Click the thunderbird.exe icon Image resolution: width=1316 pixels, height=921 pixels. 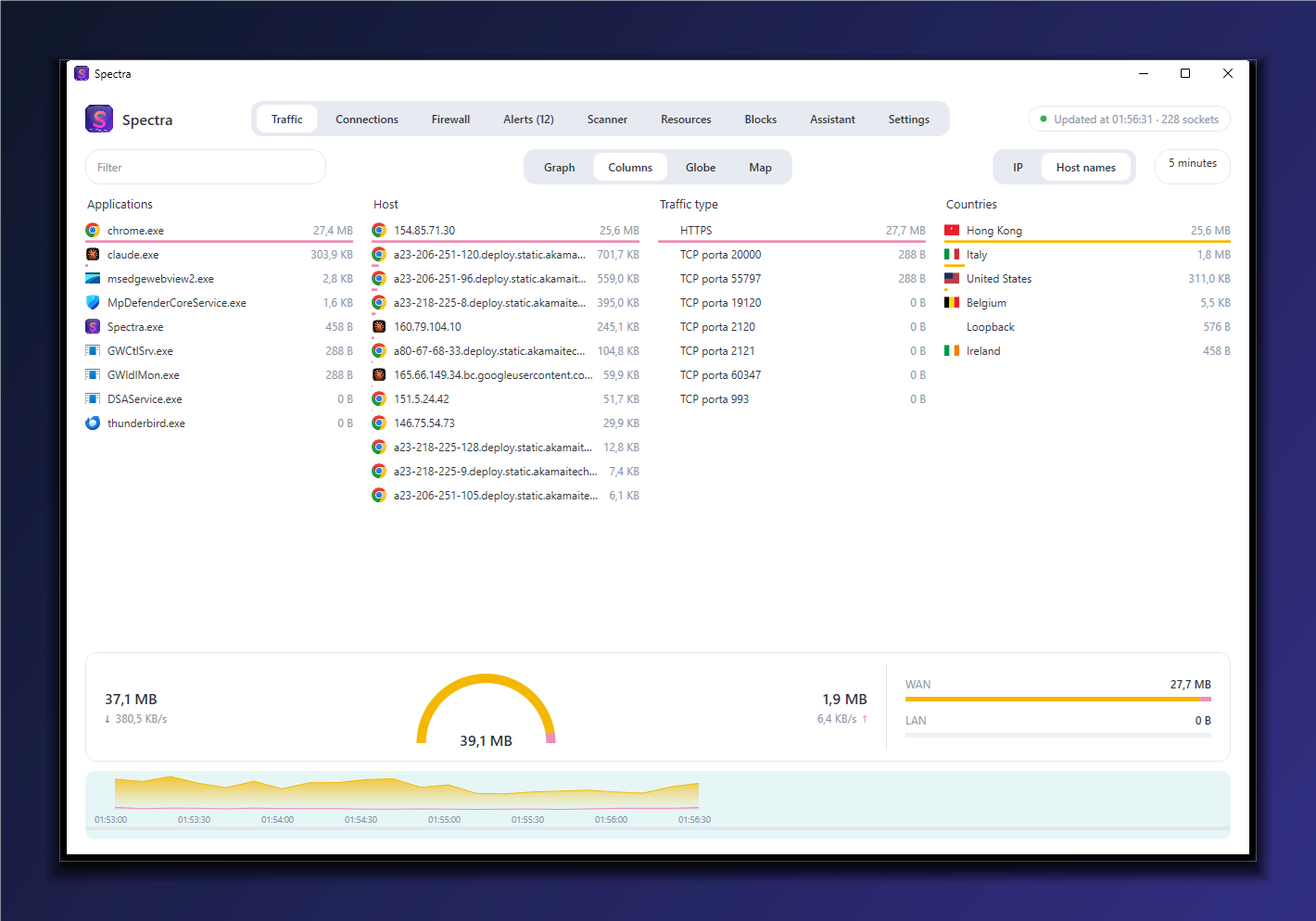click(93, 423)
